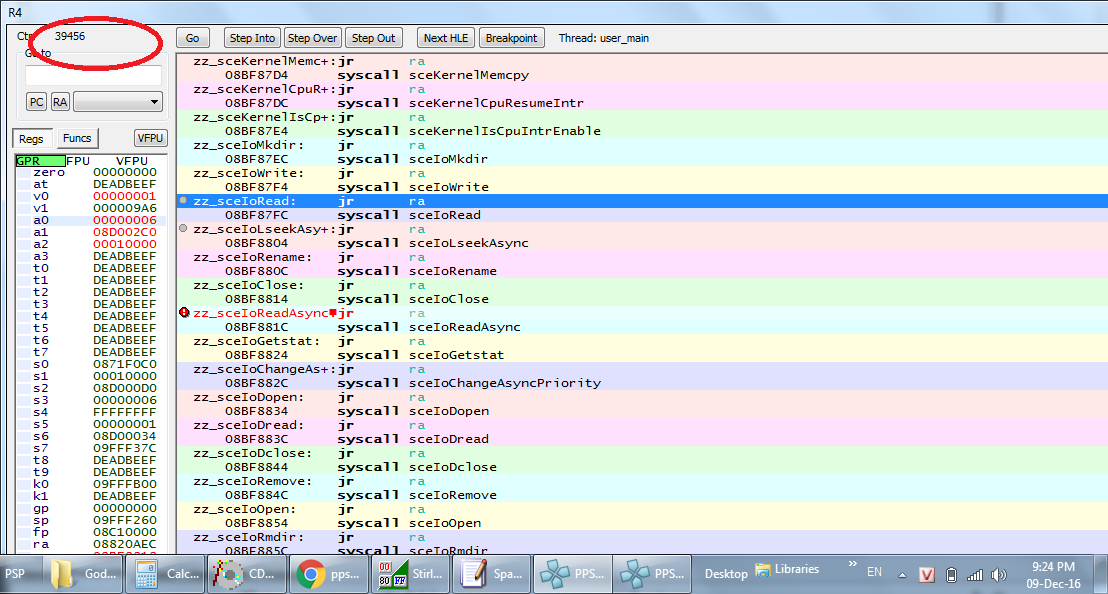This screenshot has width=1108, height=594.
Task: Click the network signal tray icon
Action: pos(975,574)
